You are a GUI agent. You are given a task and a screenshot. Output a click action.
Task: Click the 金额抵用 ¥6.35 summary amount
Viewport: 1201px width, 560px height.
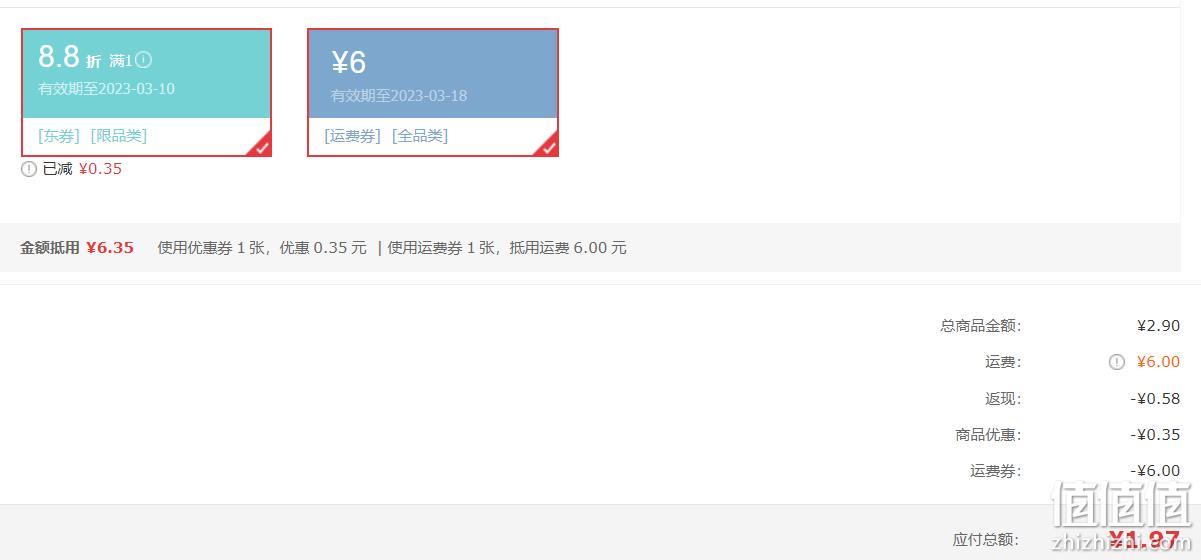(110, 247)
